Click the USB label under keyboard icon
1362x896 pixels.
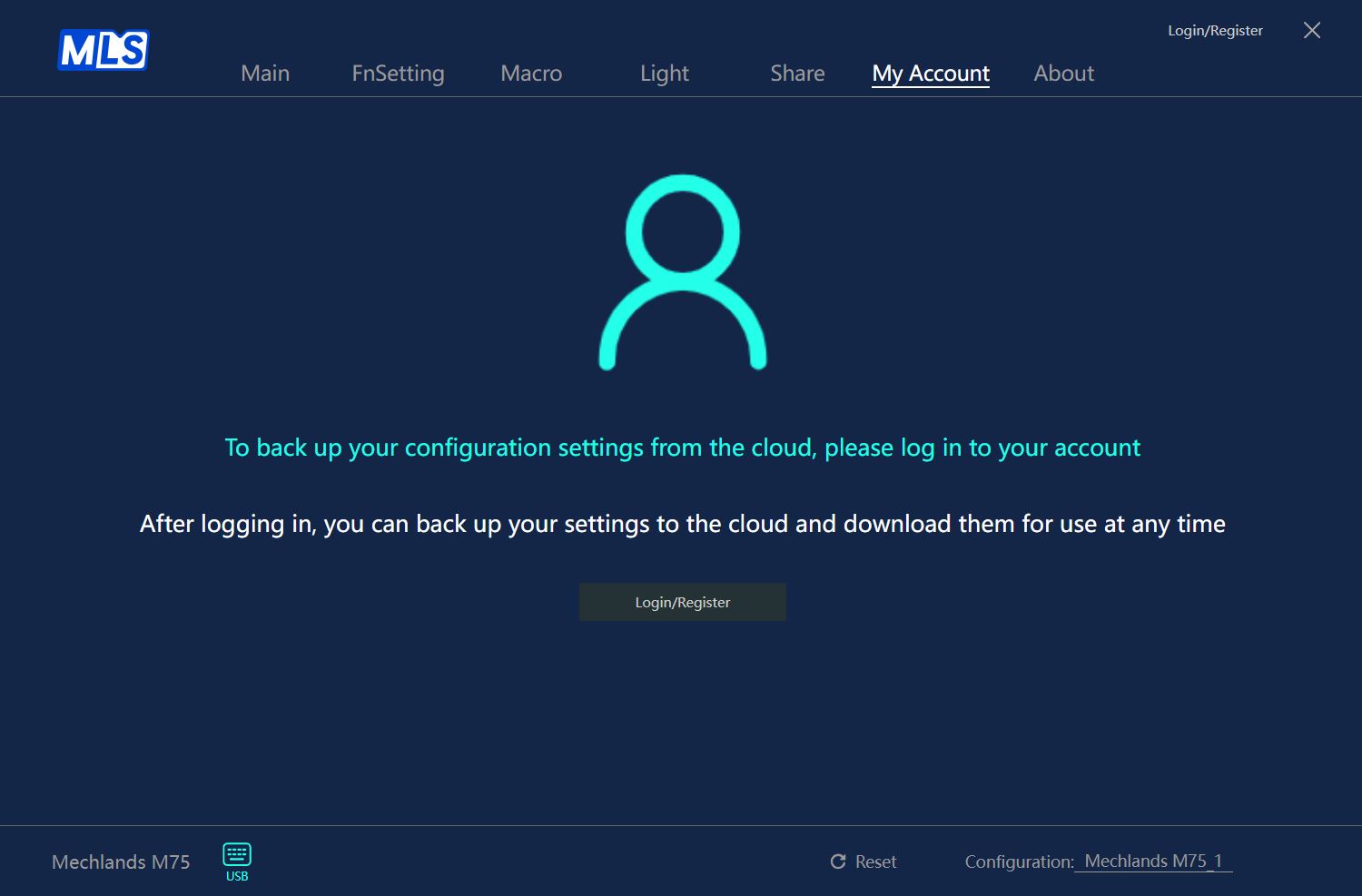(x=237, y=876)
